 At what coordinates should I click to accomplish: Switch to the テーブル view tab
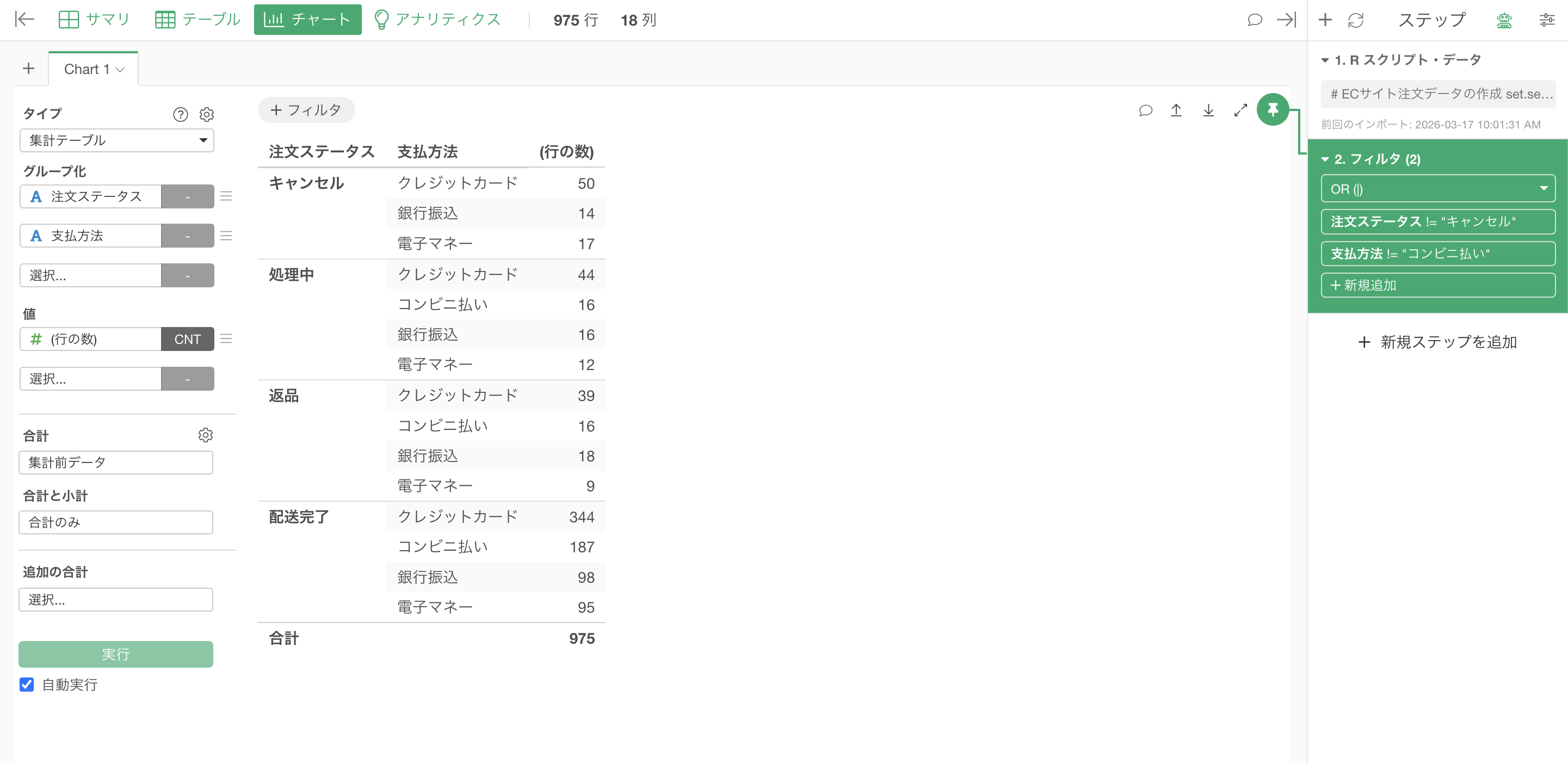(x=198, y=20)
